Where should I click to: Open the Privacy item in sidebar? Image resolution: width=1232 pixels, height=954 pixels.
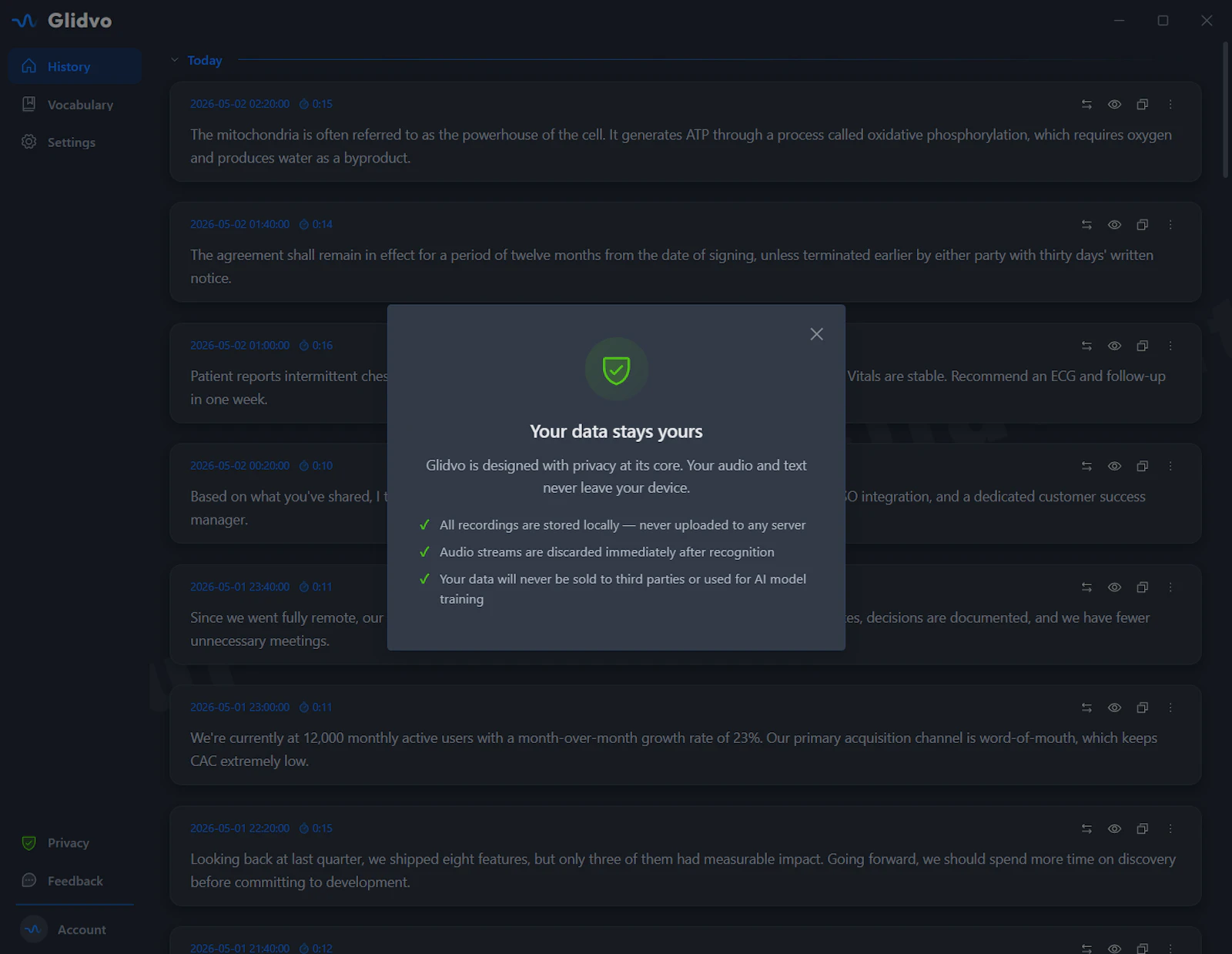pyautogui.click(x=75, y=842)
